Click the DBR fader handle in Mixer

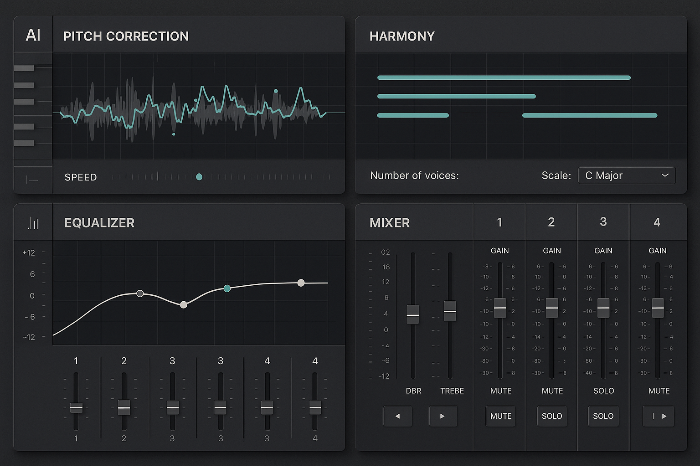(413, 315)
